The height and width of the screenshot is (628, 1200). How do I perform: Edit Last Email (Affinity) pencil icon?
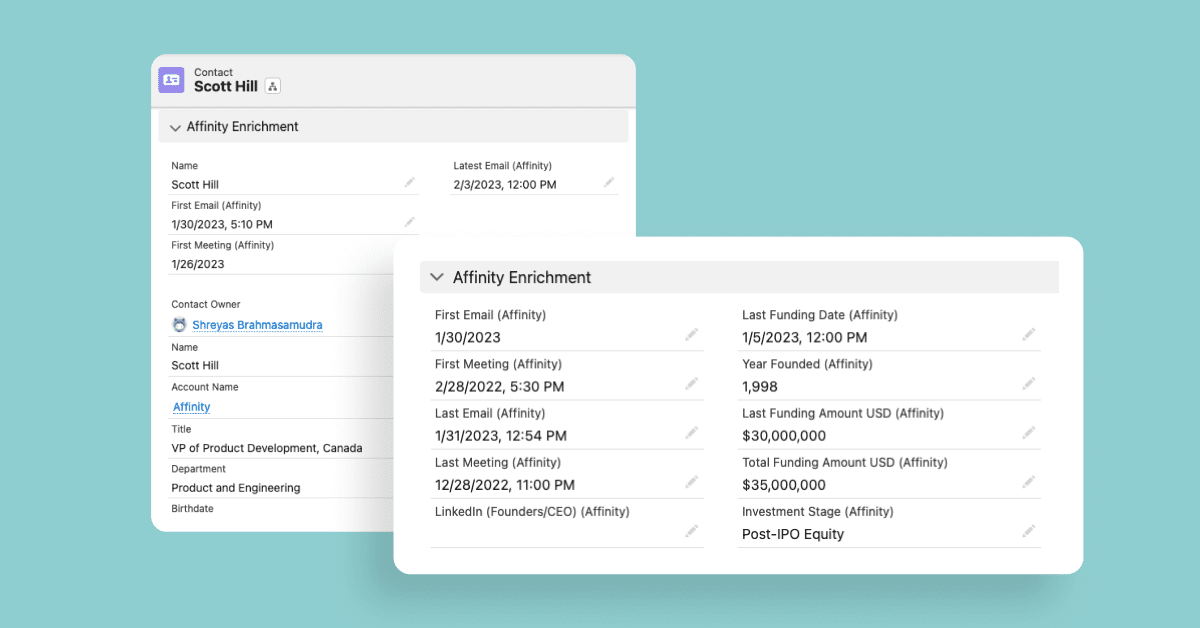pos(691,433)
